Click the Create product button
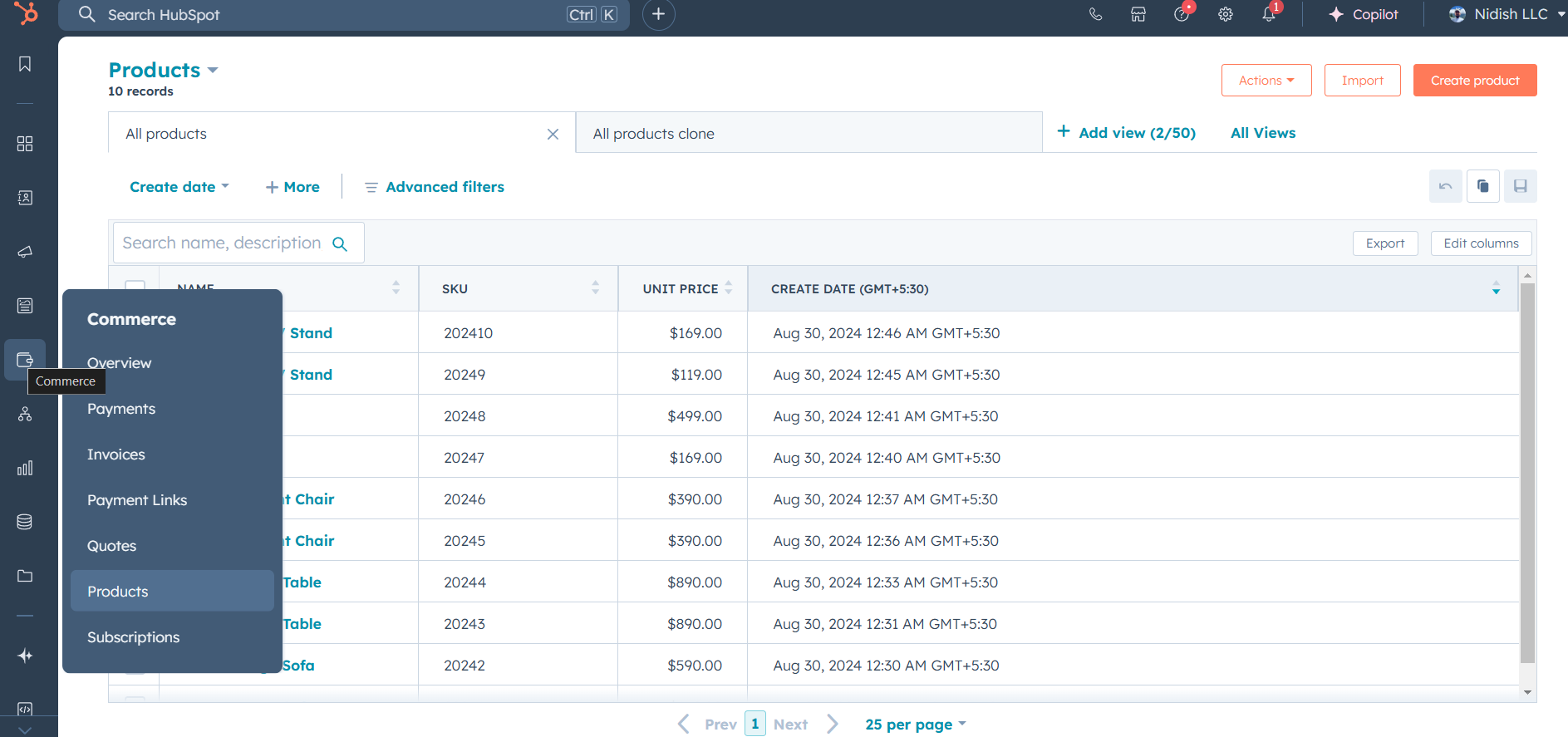Screen dimensions: 1568x737 tap(1475, 80)
